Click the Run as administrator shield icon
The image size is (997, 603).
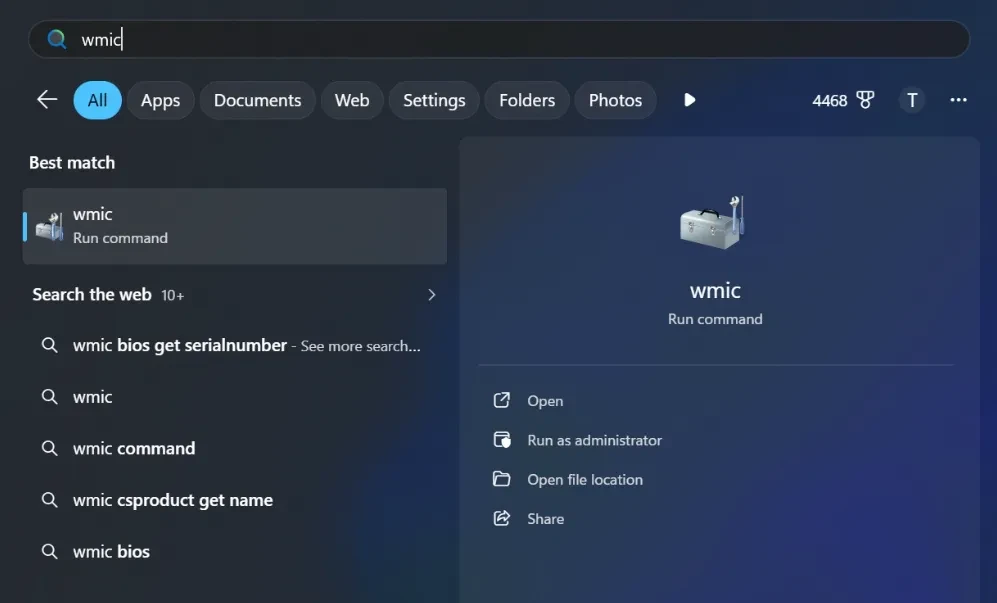502,440
